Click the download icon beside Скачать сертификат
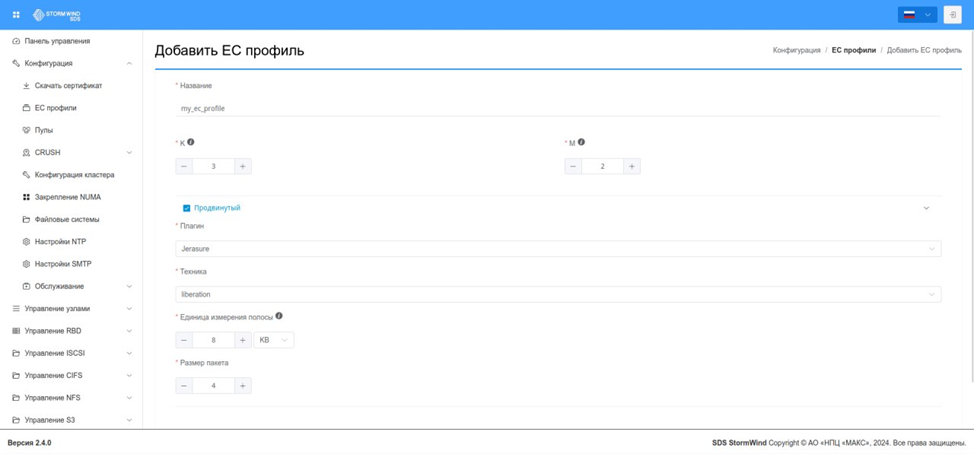 26,86
